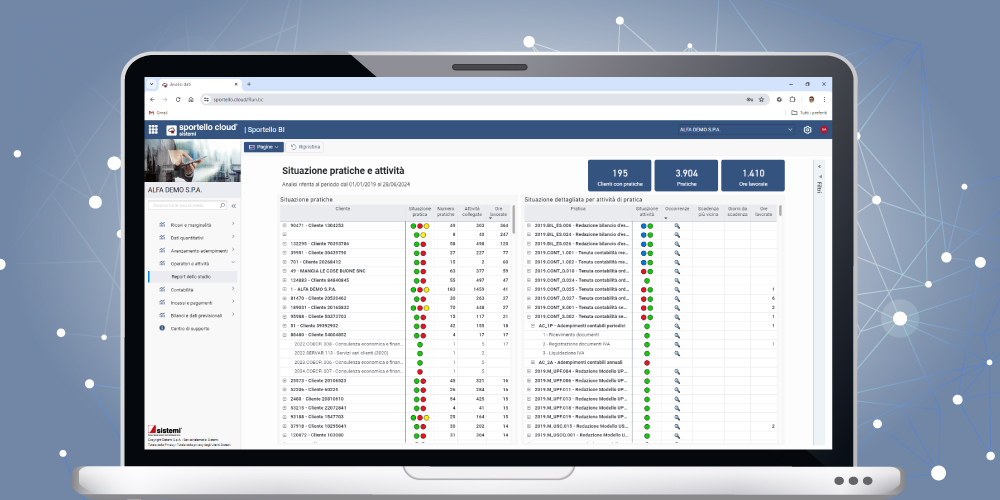Open the Pagine dropdown button
This screenshot has width=1000, height=500.
pyautogui.click(x=263, y=147)
